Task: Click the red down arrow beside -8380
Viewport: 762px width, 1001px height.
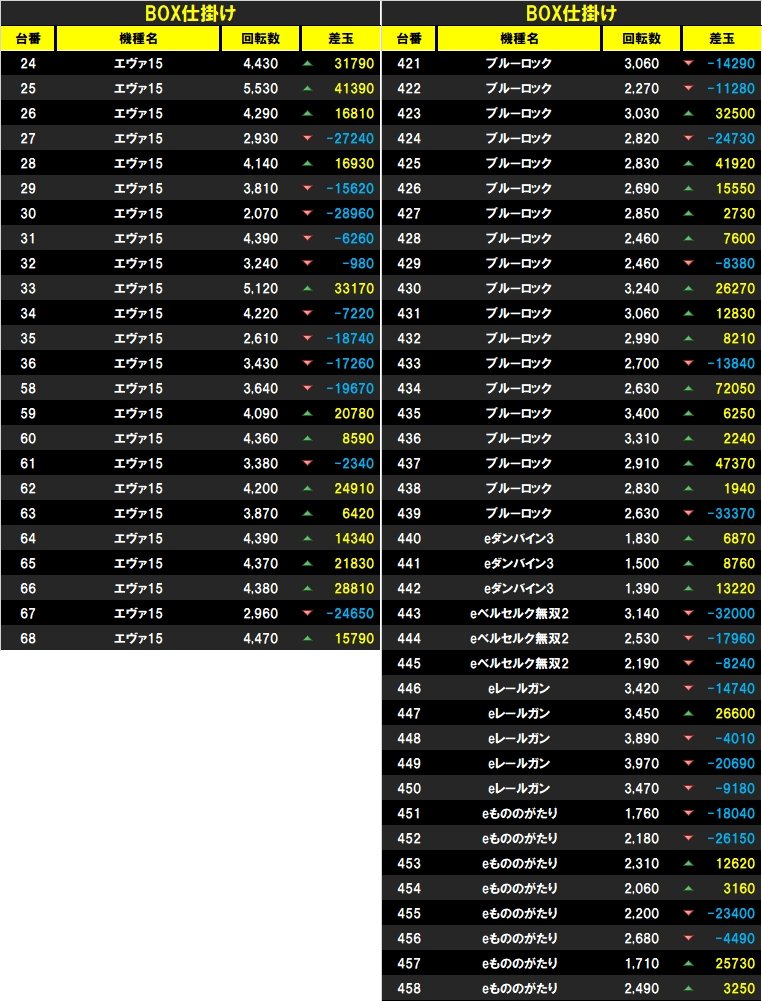Action: tap(688, 264)
